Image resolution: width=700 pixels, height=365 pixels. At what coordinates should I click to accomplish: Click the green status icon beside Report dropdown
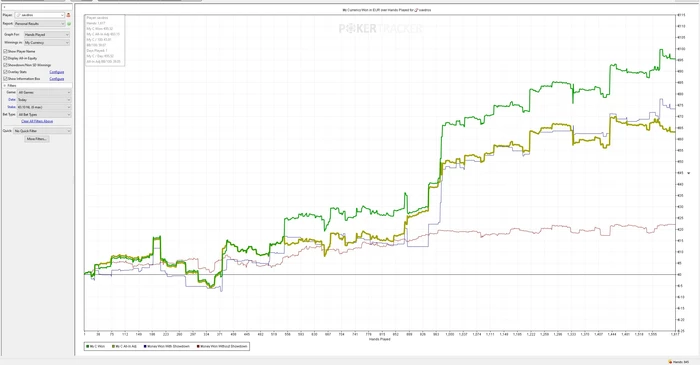tap(69, 24)
